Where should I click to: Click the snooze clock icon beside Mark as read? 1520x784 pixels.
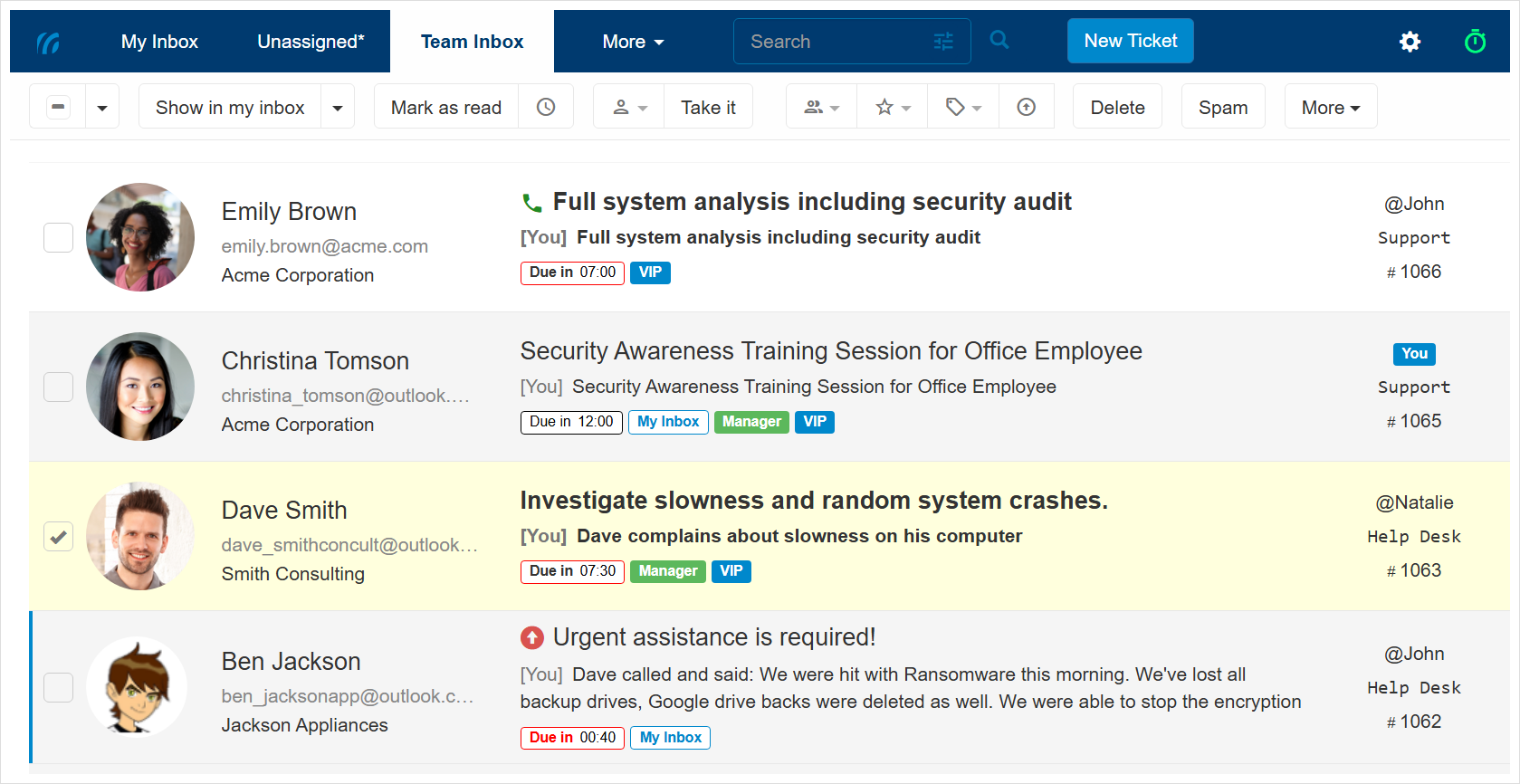[546, 107]
